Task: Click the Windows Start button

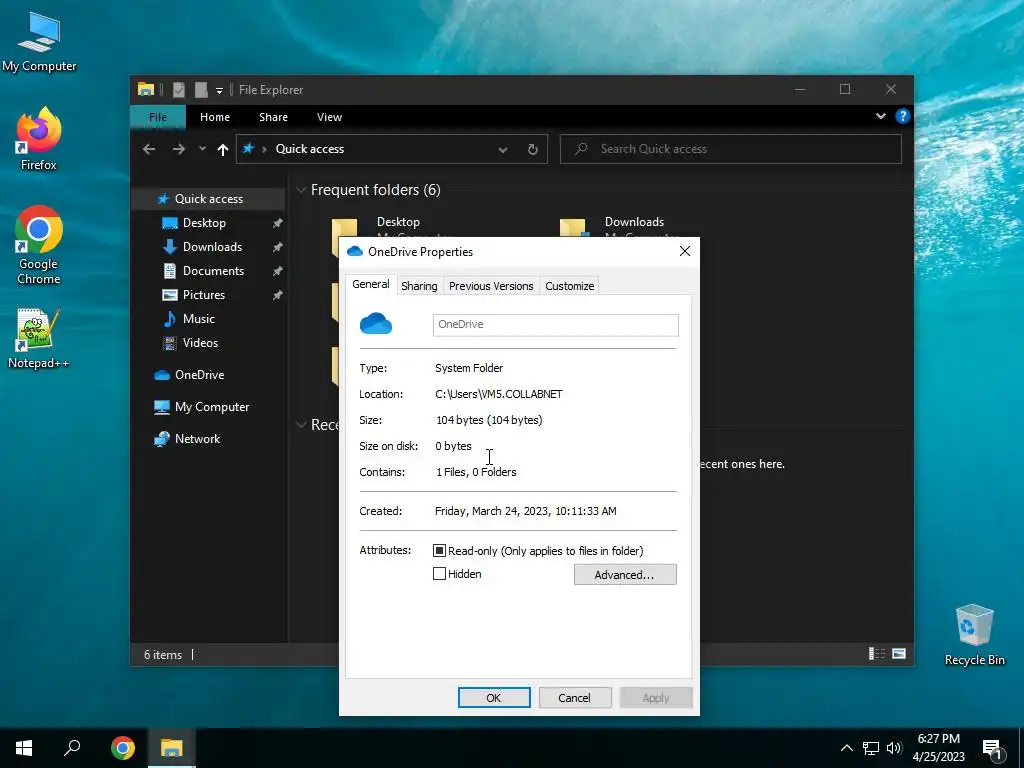Action: tap(24, 748)
